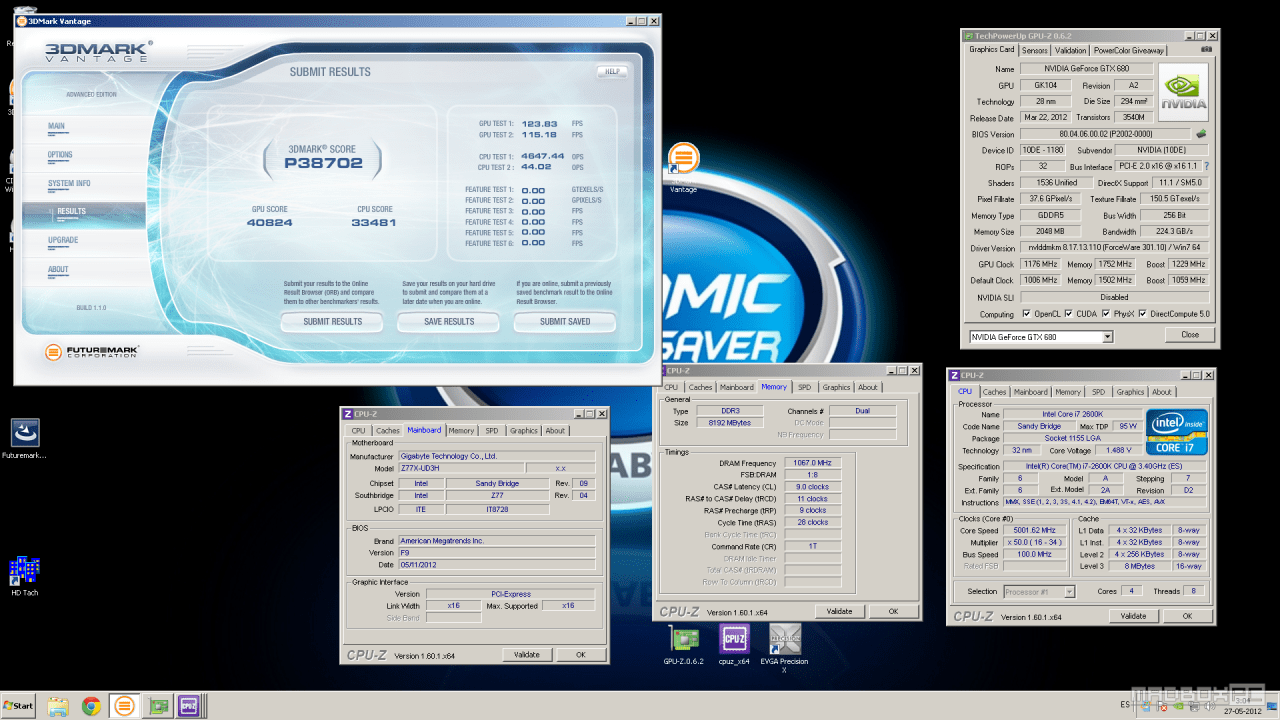Click the Help button in 3DMark Vantage
This screenshot has height=720, width=1280.
click(613, 72)
